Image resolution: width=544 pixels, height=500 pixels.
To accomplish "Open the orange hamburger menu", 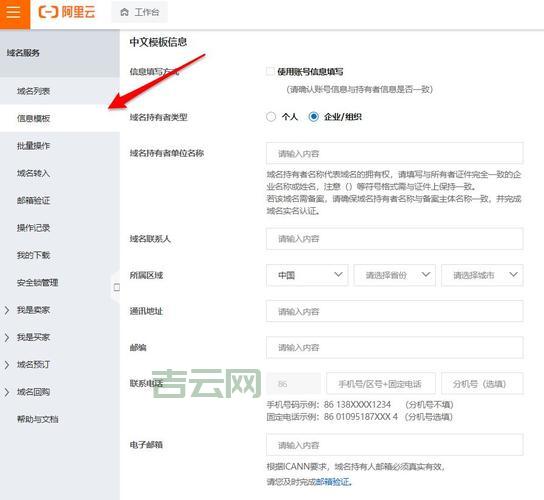I will click(15, 14).
